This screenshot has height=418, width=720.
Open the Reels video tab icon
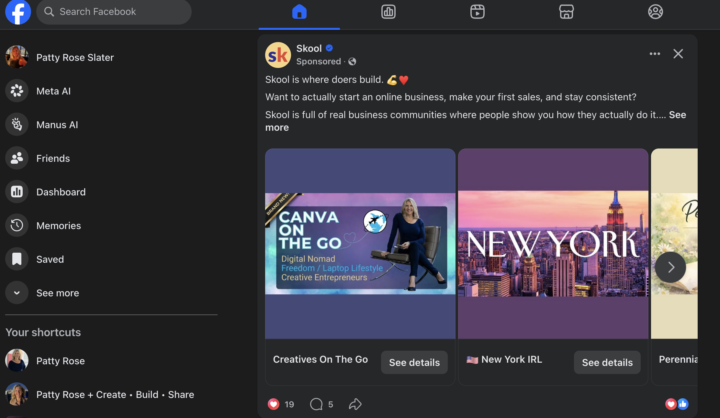coord(478,11)
